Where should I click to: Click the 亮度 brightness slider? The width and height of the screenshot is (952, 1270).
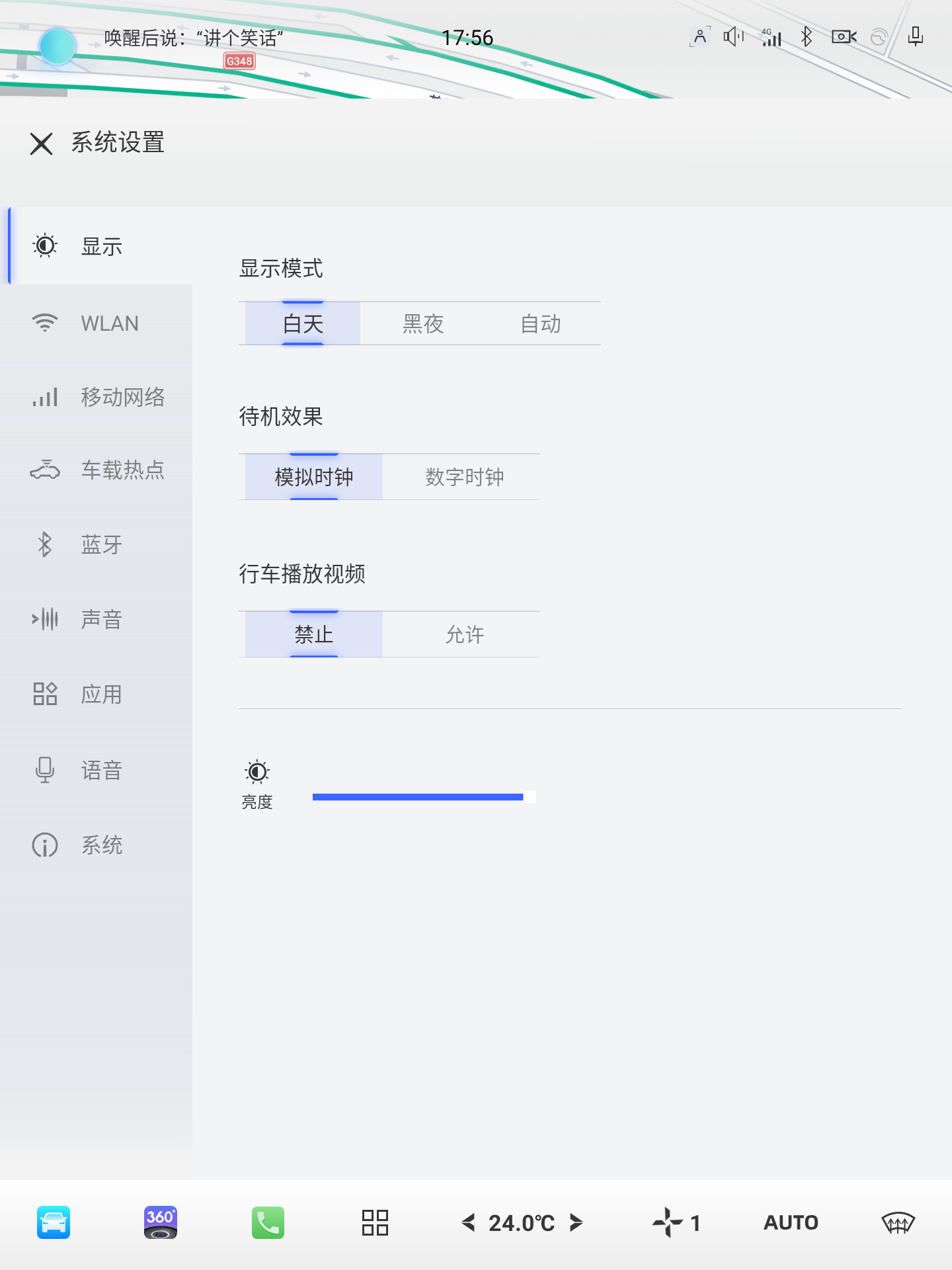tap(423, 797)
